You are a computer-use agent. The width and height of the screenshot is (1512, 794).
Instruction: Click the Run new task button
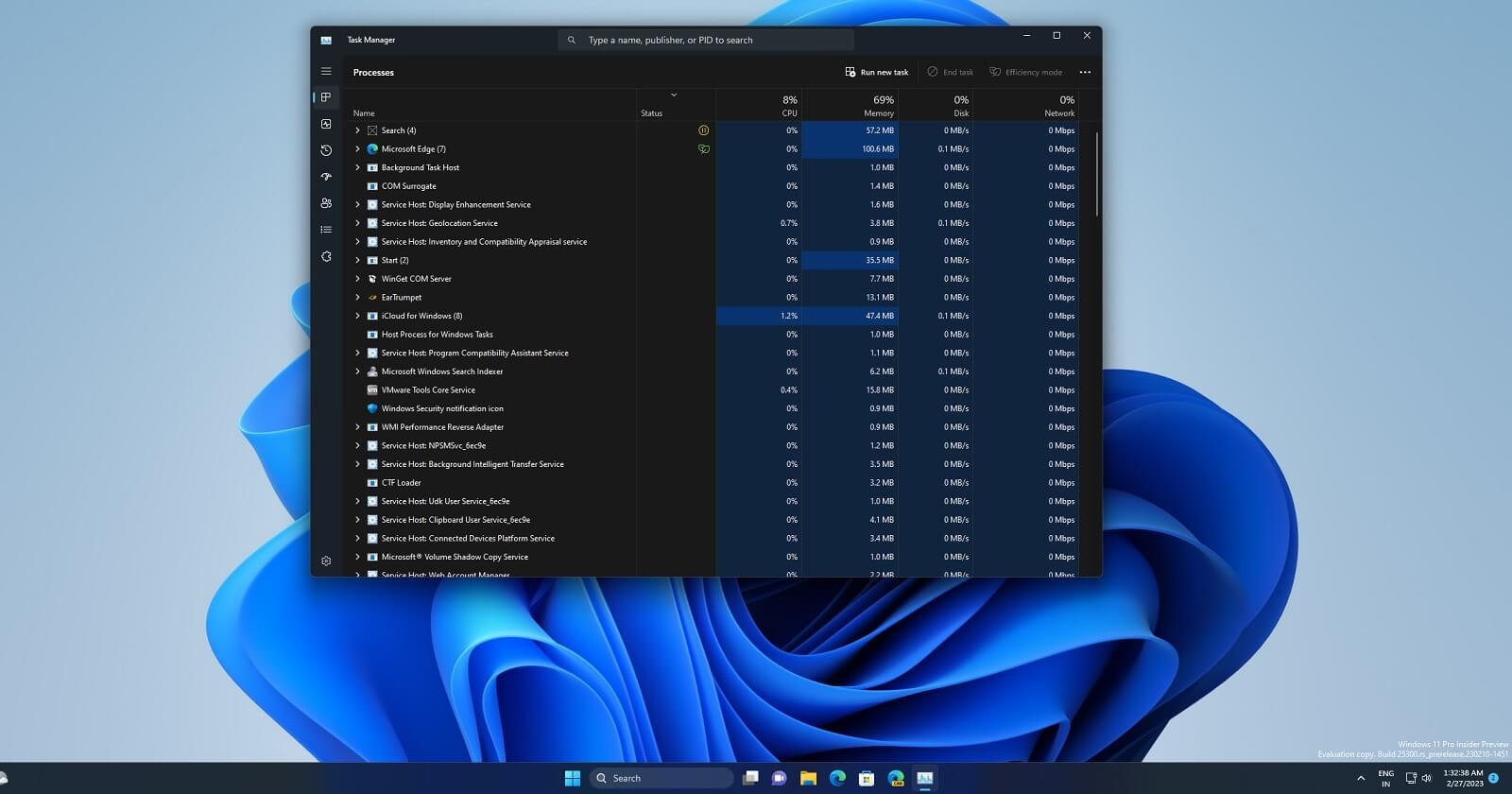[x=876, y=72]
